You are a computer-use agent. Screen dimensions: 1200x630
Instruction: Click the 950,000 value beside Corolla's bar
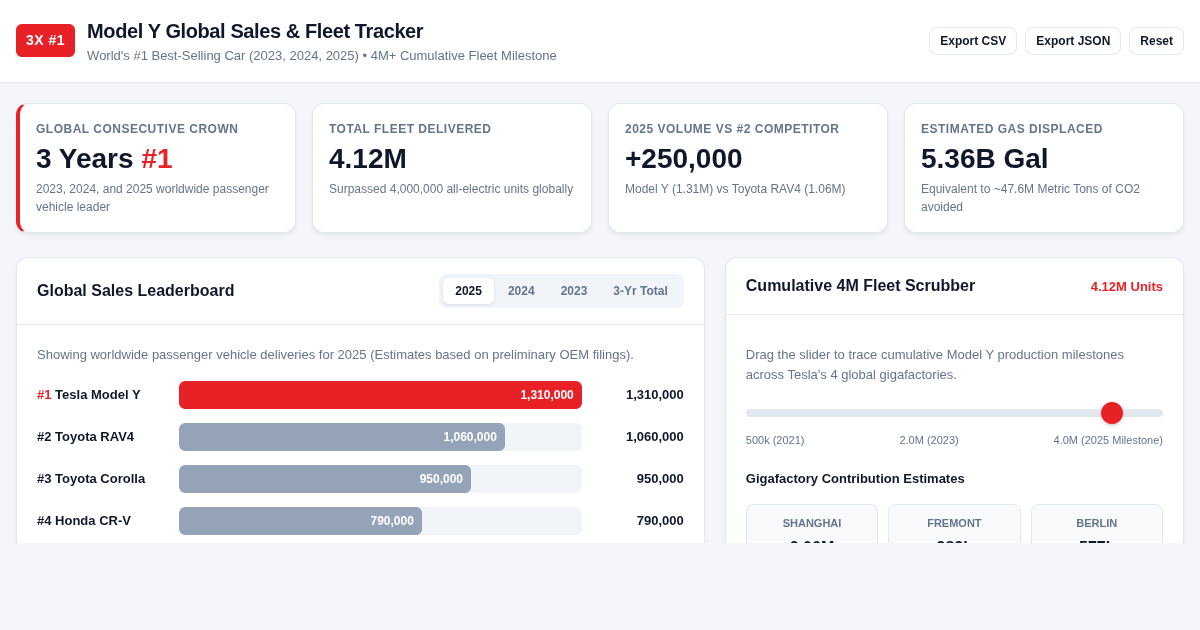(660, 479)
